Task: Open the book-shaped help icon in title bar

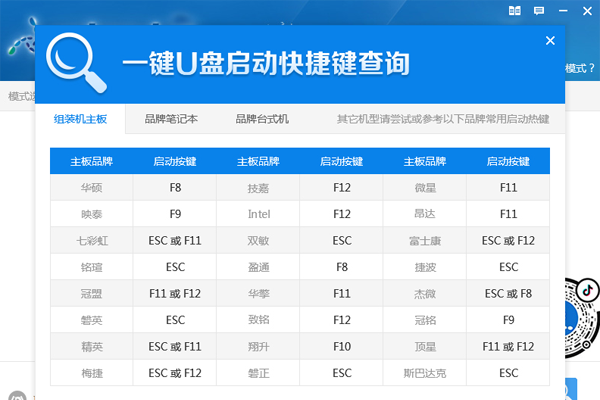Action: (x=515, y=11)
